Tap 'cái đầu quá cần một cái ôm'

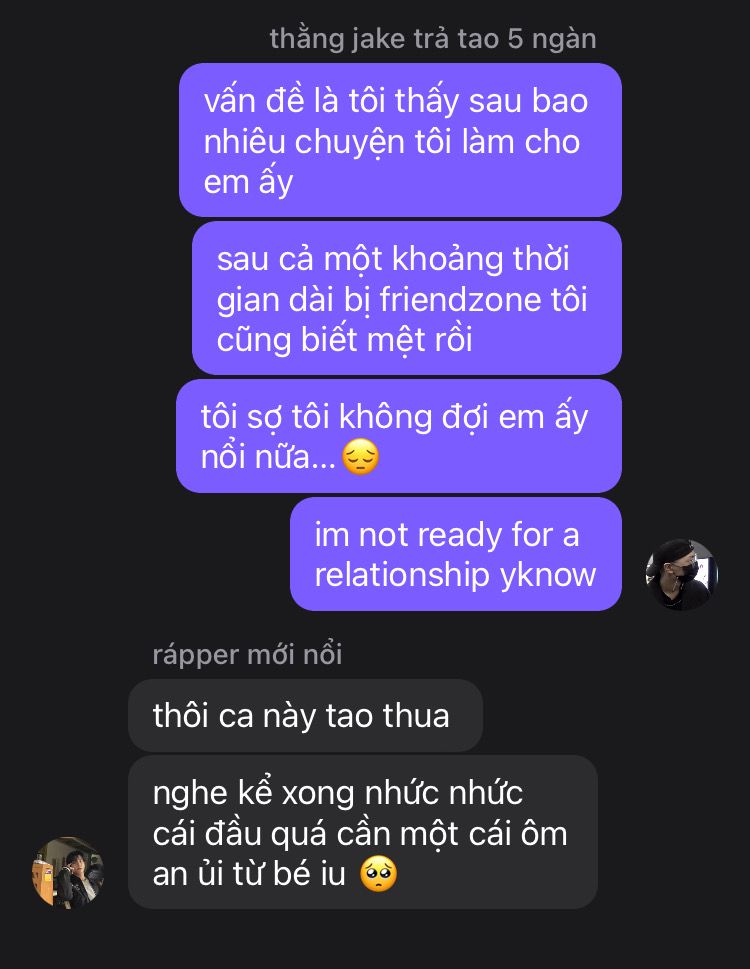pos(360,834)
